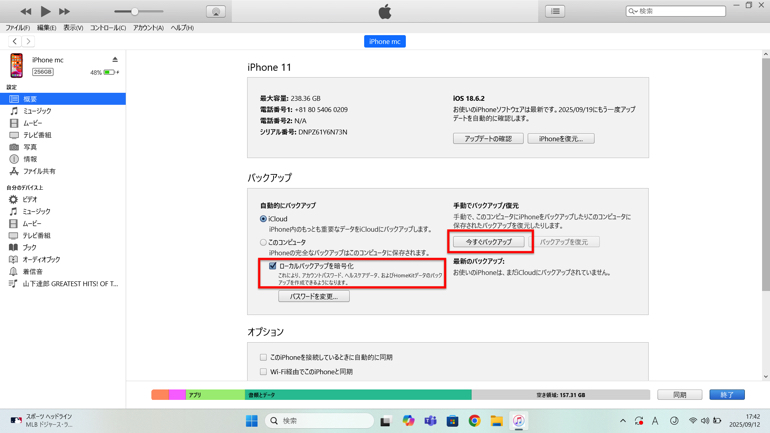Go back with the left arrow navigation button

pos(14,42)
